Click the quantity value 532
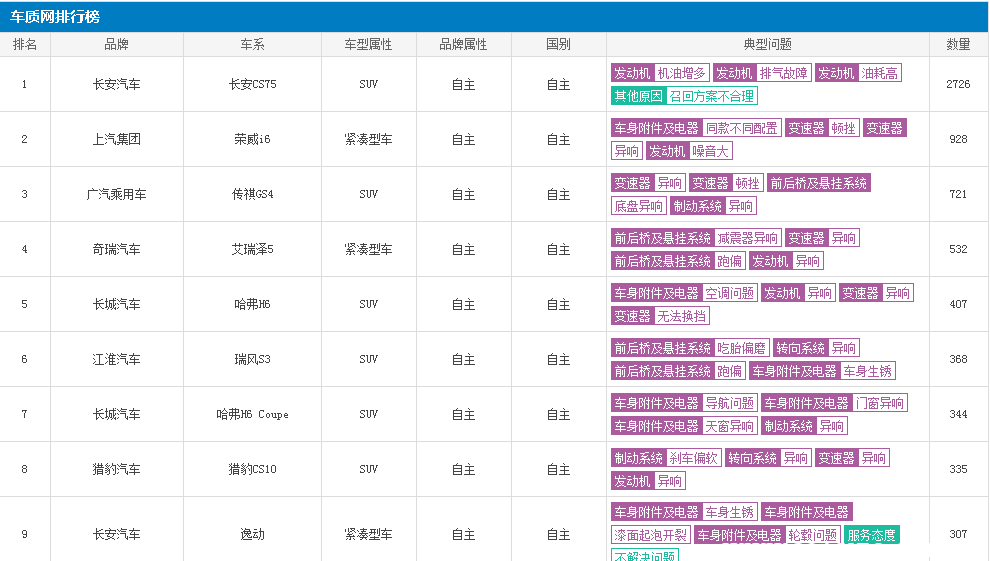990x561 pixels. 958,249
